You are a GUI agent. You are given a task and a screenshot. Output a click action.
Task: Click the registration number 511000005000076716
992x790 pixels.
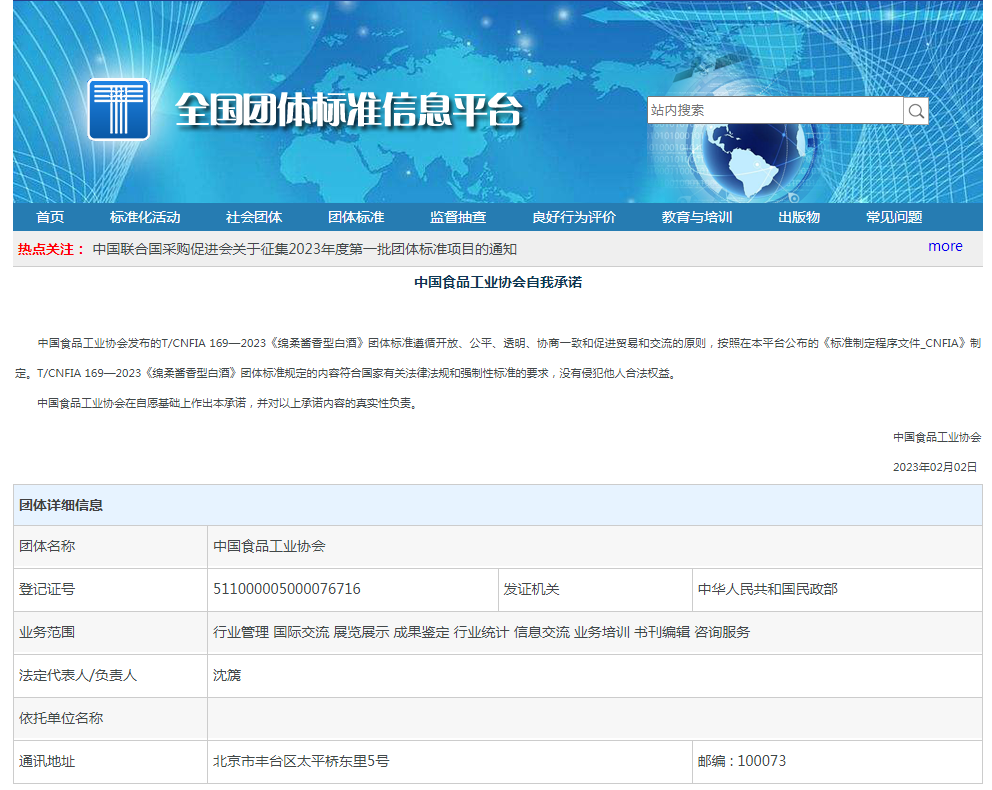pyautogui.click(x=287, y=589)
